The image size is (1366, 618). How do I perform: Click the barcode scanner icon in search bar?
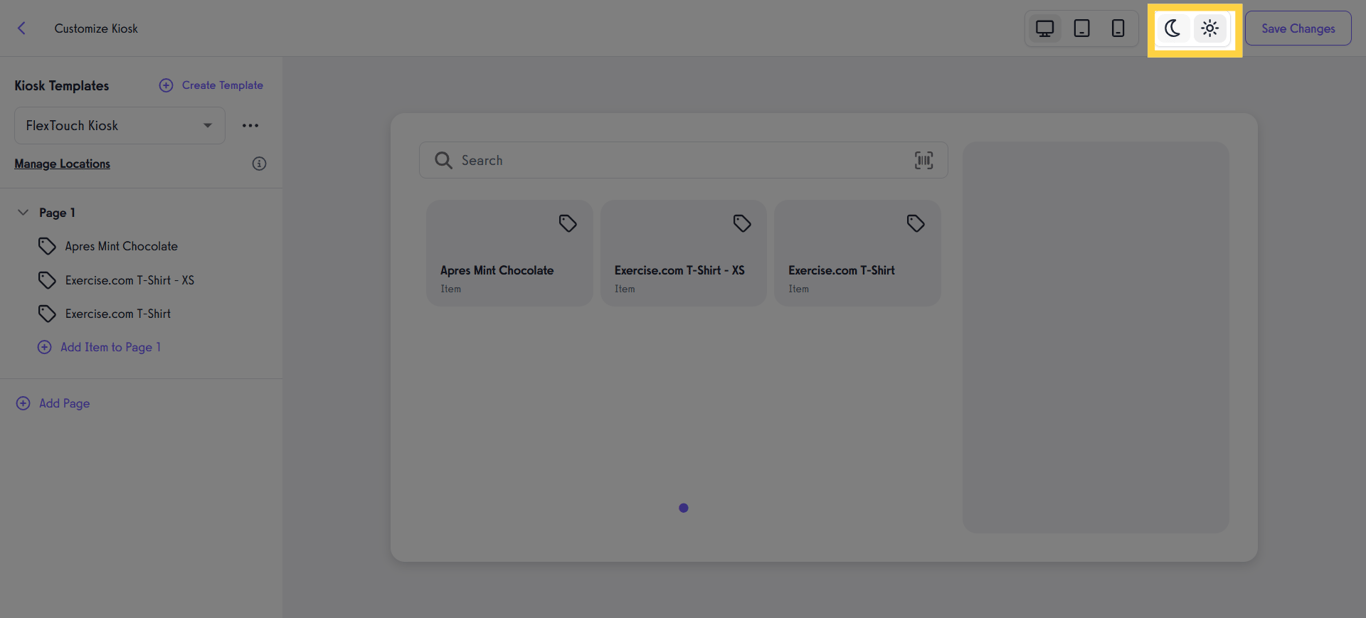point(923,160)
